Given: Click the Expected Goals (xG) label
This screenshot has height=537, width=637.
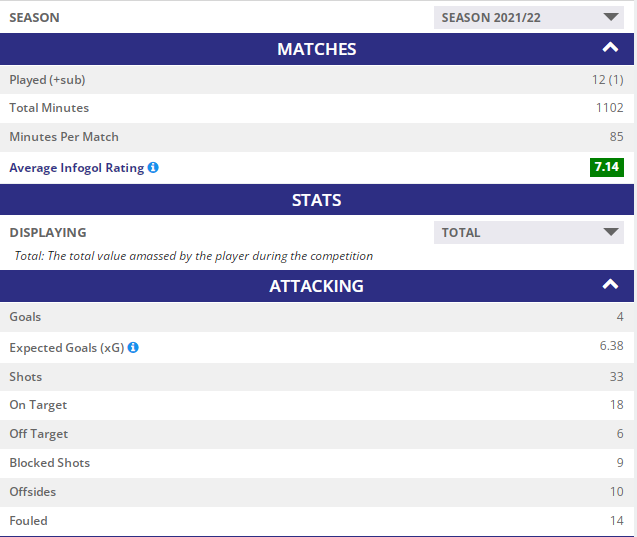Looking at the screenshot, I should [x=67, y=348].
